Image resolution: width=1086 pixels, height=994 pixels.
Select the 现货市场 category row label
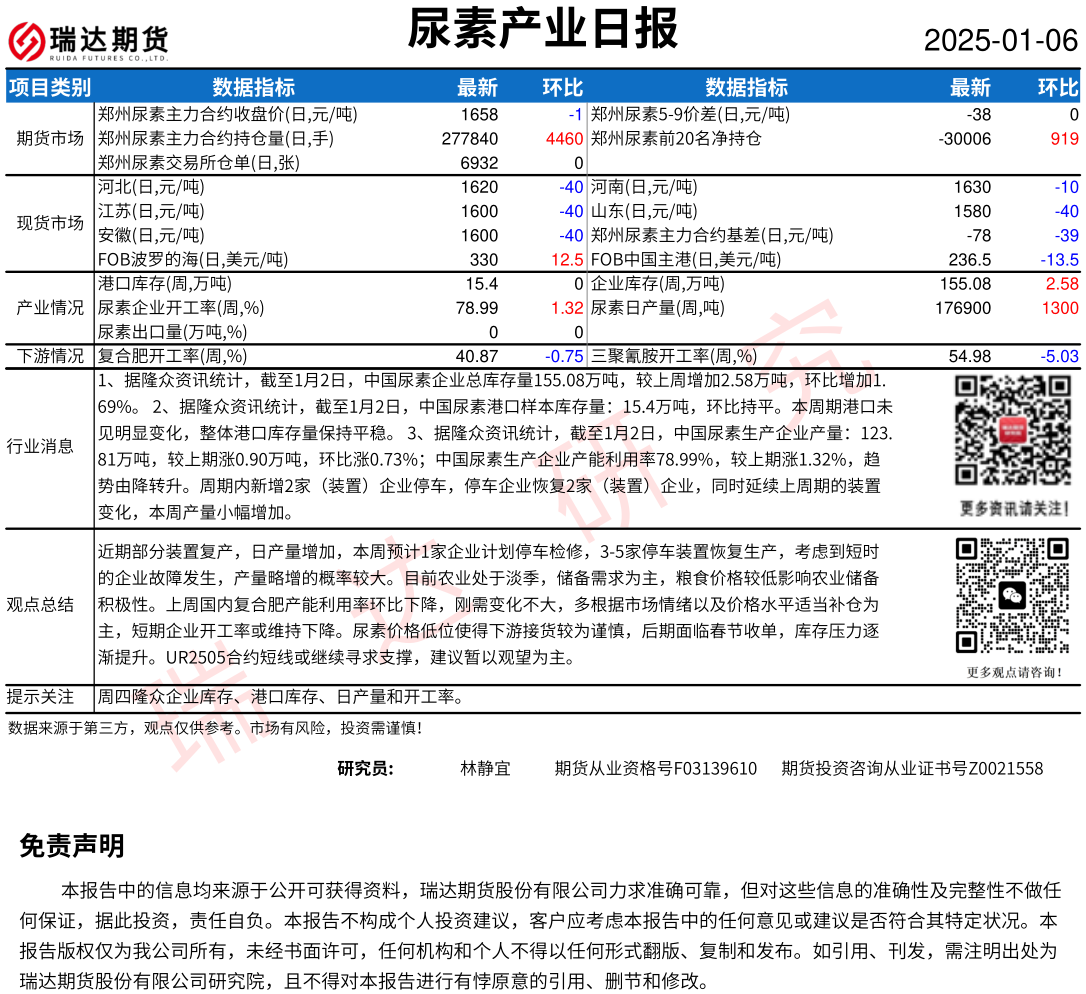(50, 223)
